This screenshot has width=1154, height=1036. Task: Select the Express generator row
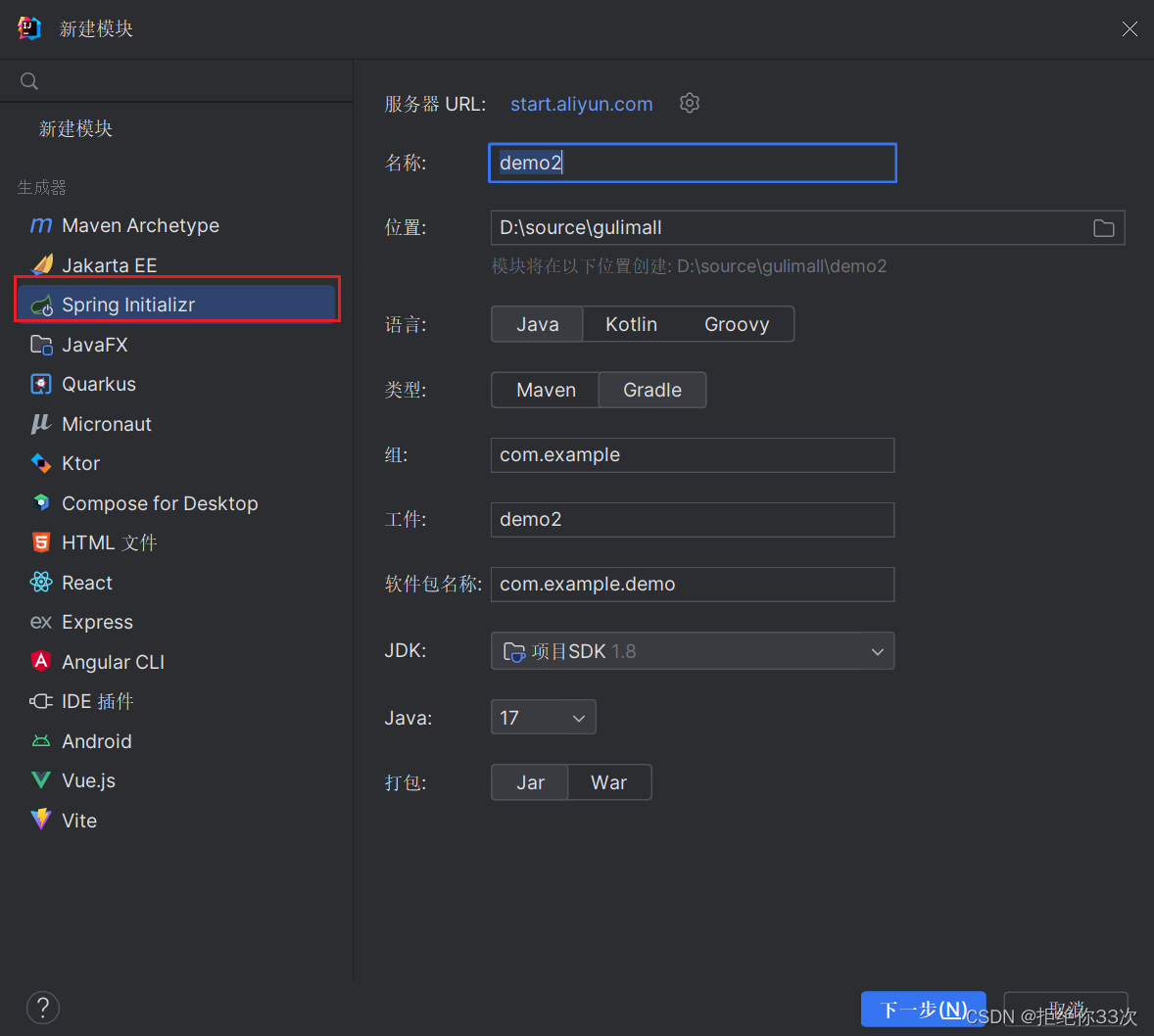pos(176,623)
